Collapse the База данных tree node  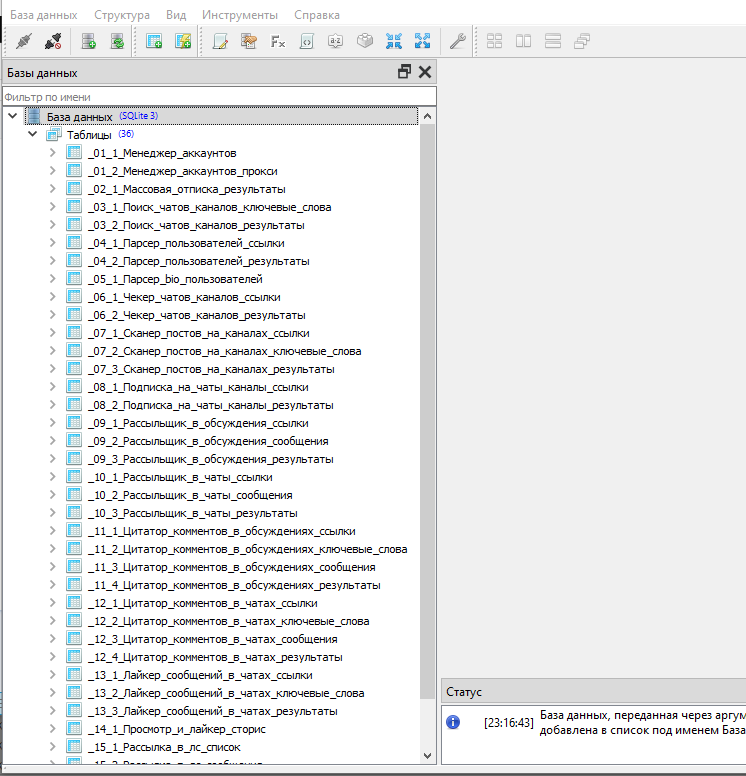click(13, 117)
